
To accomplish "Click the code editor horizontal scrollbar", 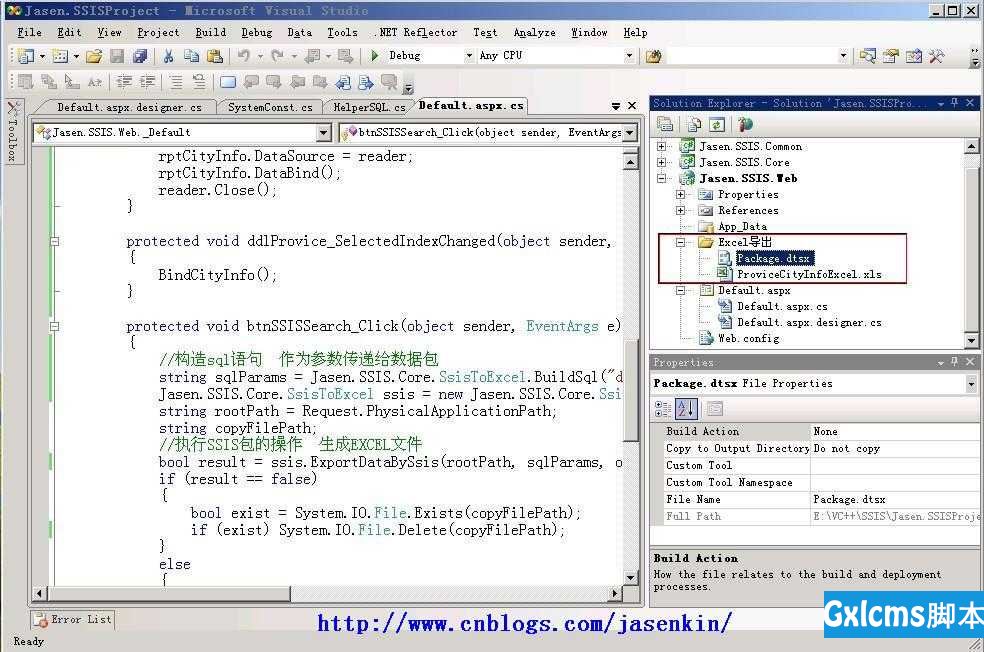I will 328,593.
